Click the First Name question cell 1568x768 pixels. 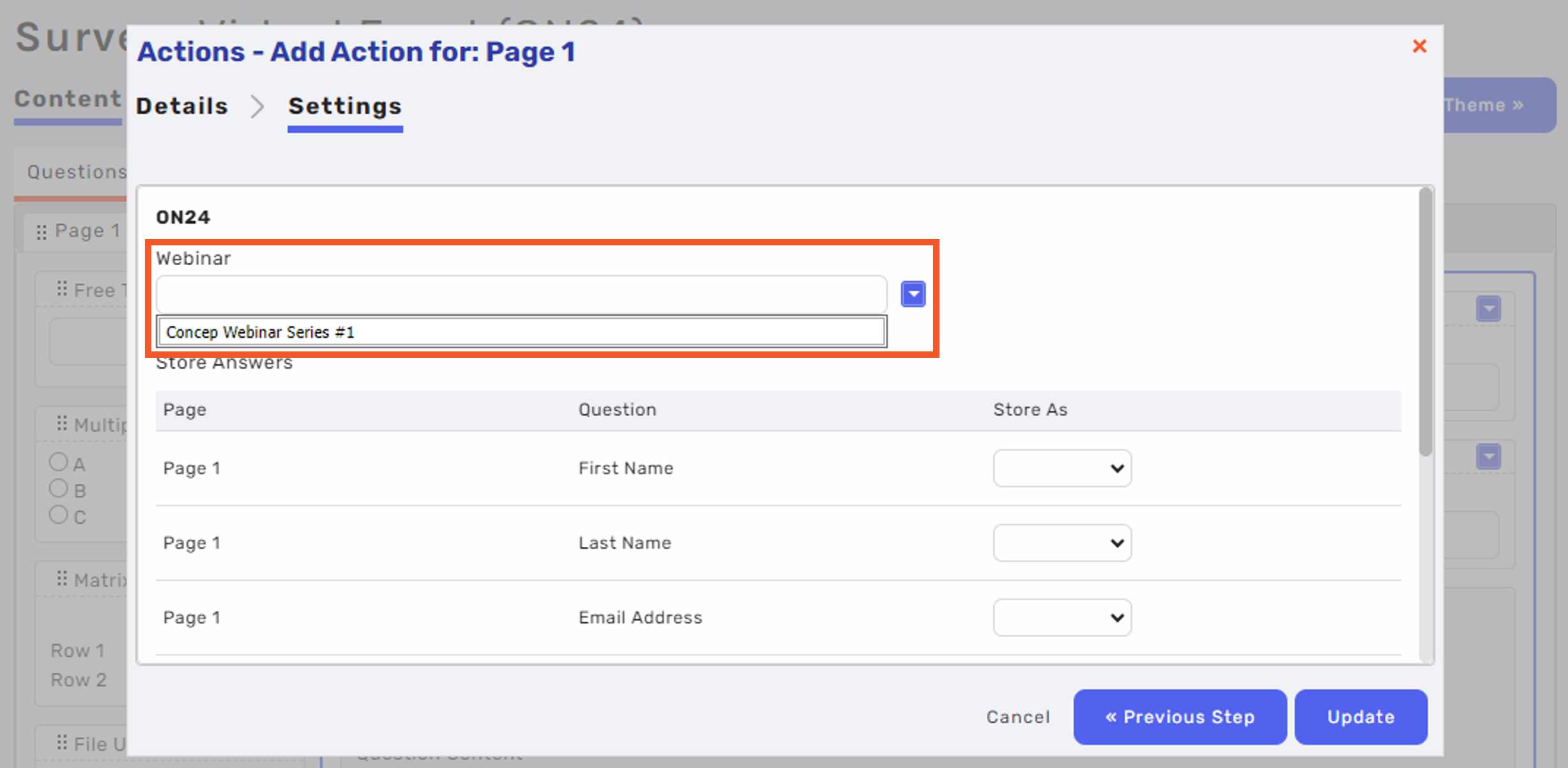[626, 468]
